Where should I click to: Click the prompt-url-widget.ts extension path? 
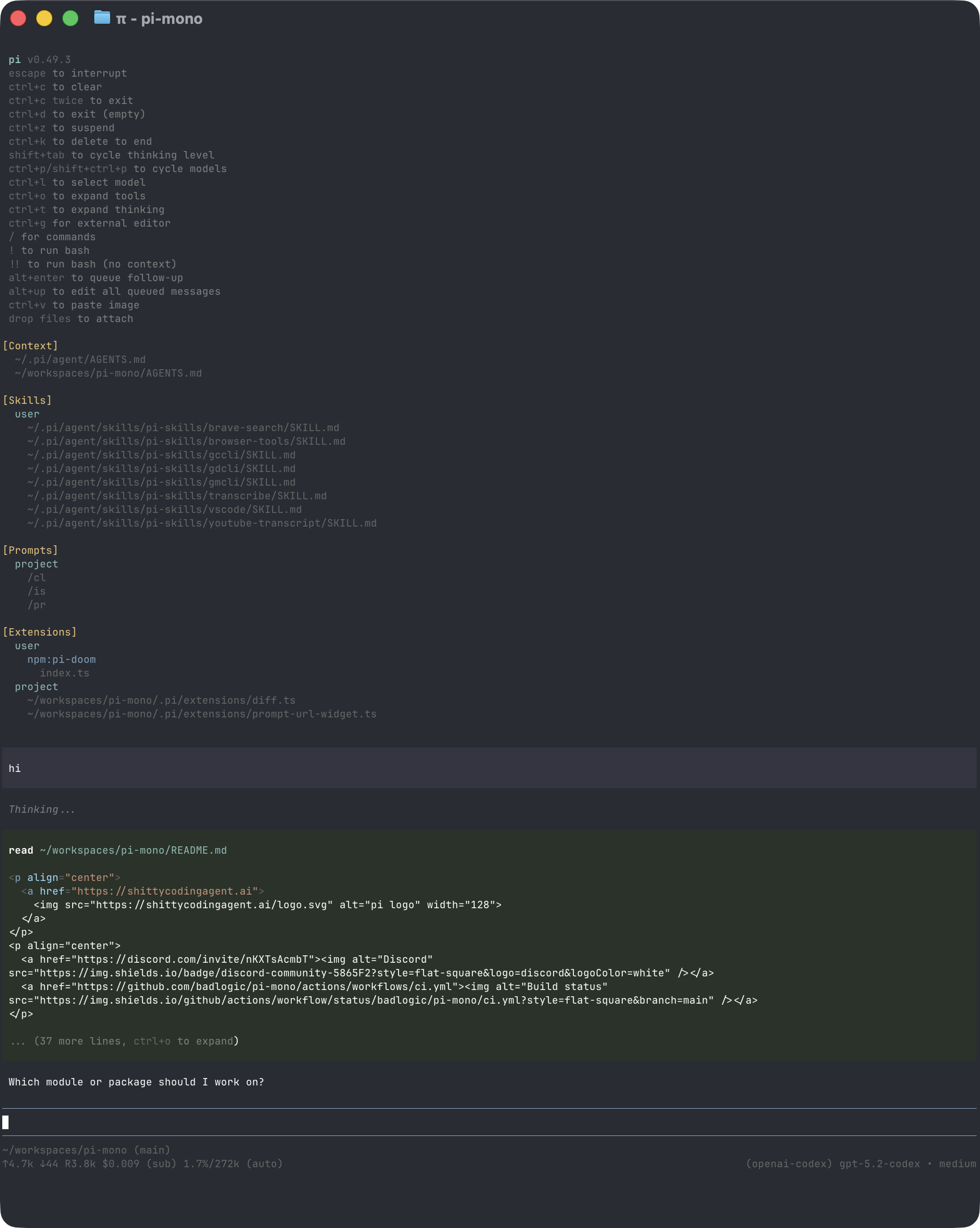coord(202,714)
